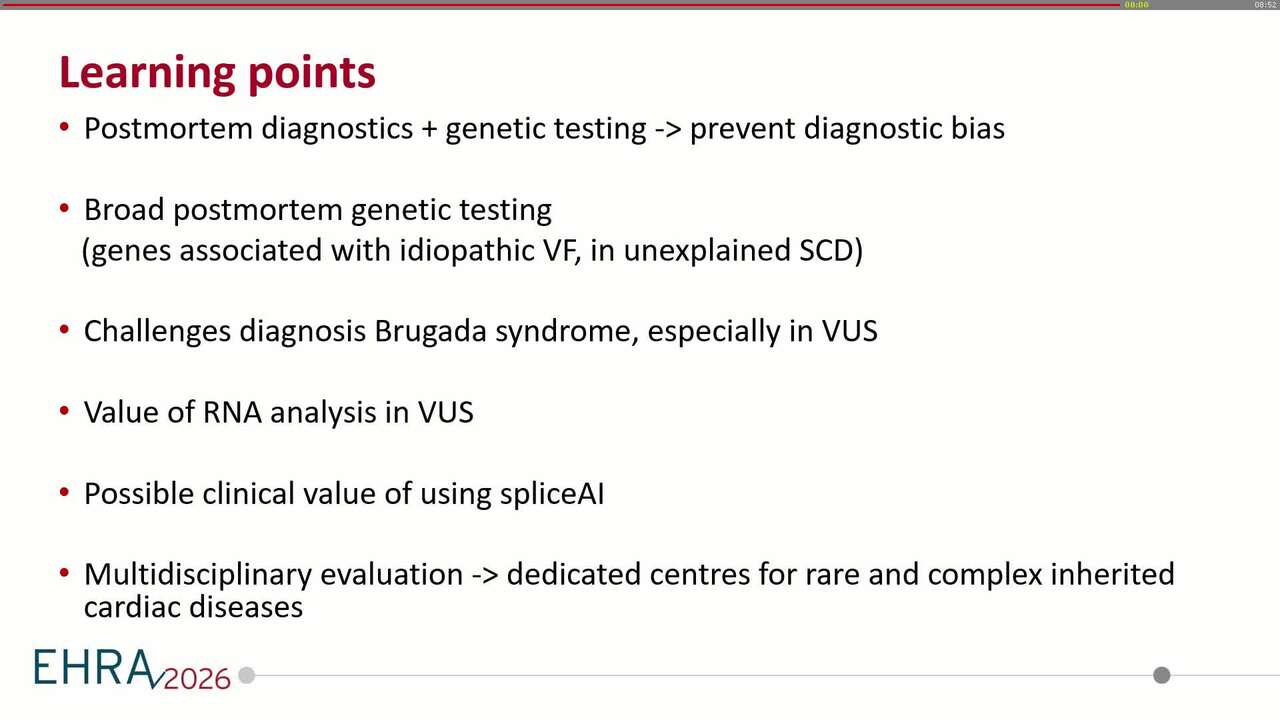Click the right dark grey dot on footer line
1280x720 pixels.
point(1161,675)
